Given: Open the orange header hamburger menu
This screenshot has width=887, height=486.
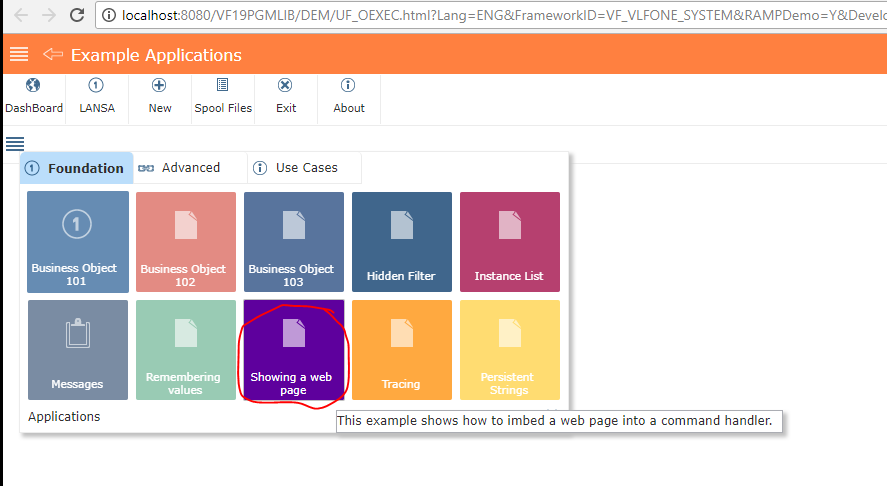Looking at the screenshot, I should pyautogui.click(x=19, y=54).
